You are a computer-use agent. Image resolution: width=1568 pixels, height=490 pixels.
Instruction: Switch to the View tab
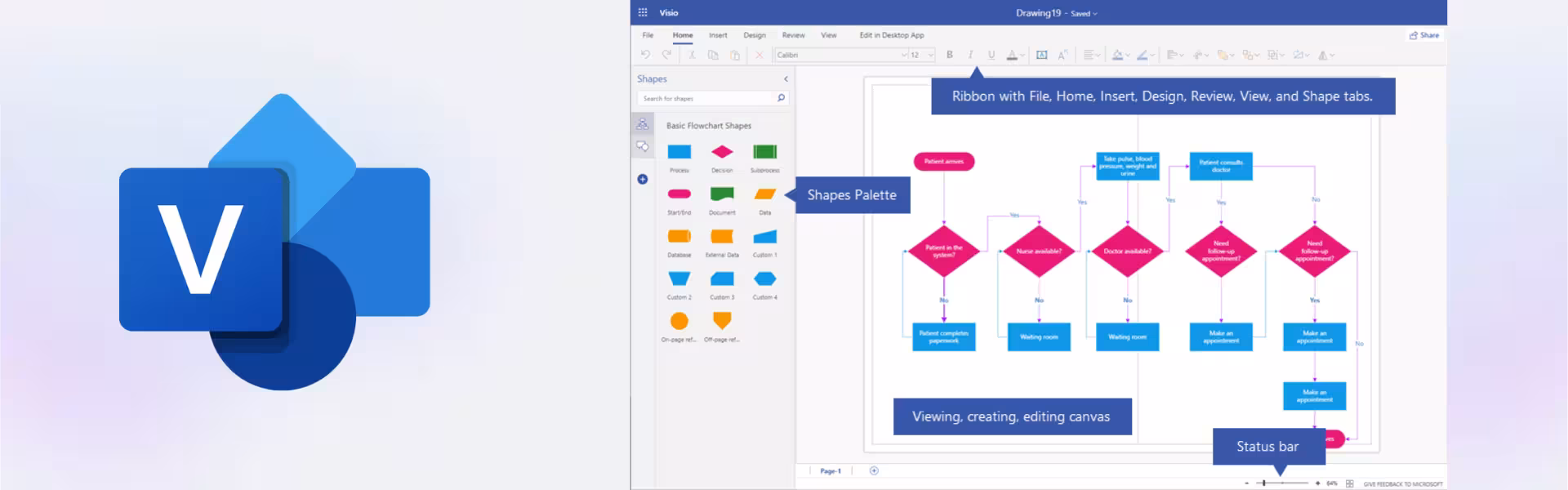[x=828, y=35]
